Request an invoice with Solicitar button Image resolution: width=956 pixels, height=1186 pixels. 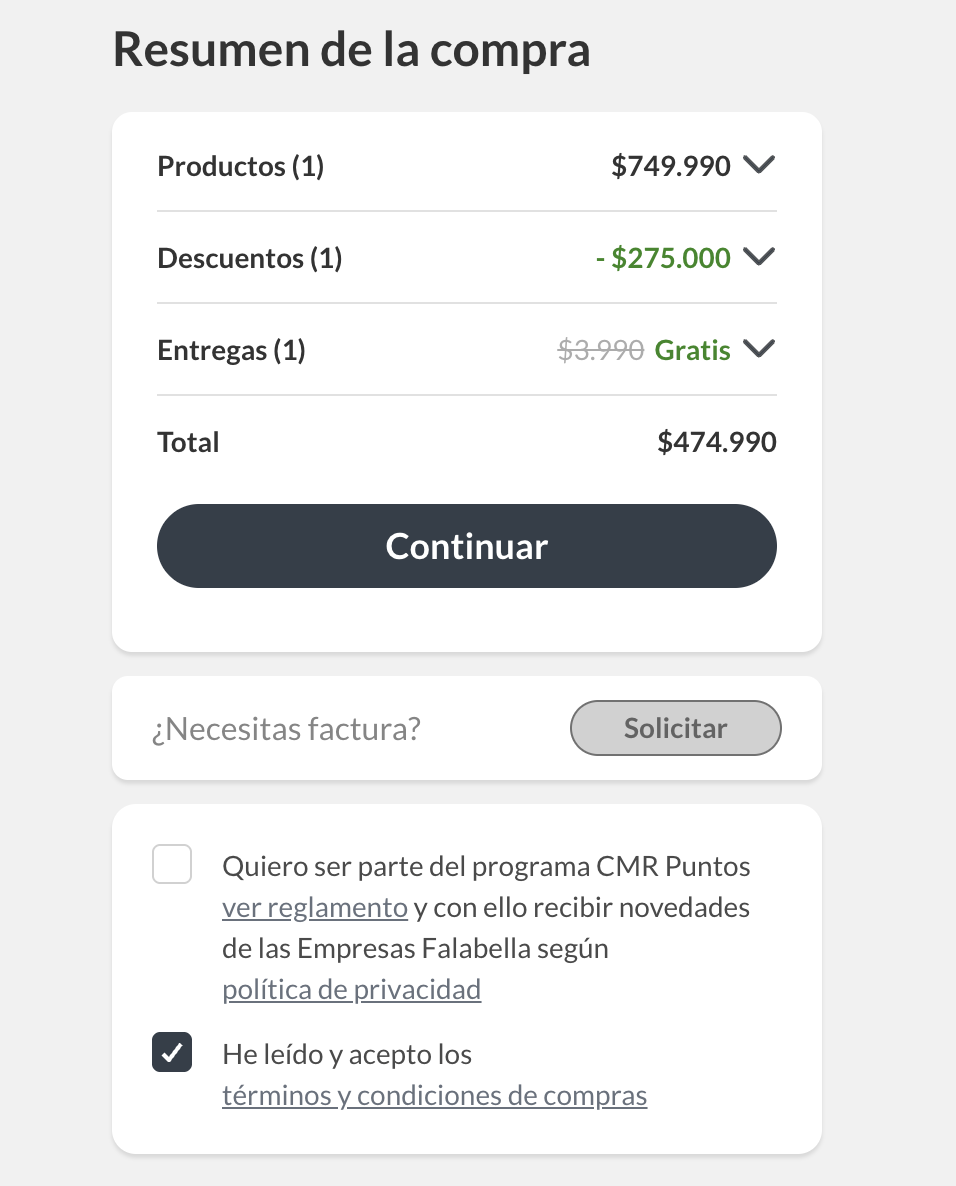click(675, 728)
